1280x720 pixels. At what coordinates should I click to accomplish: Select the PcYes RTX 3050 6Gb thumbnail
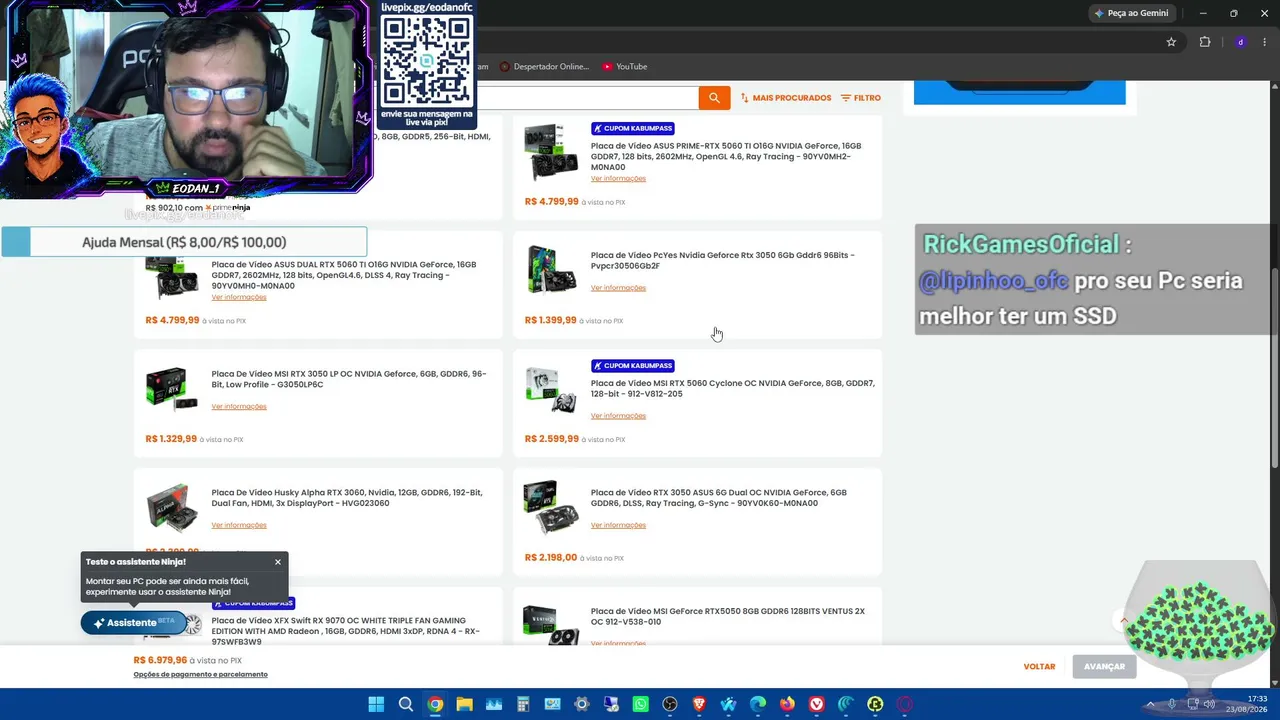click(551, 269)
